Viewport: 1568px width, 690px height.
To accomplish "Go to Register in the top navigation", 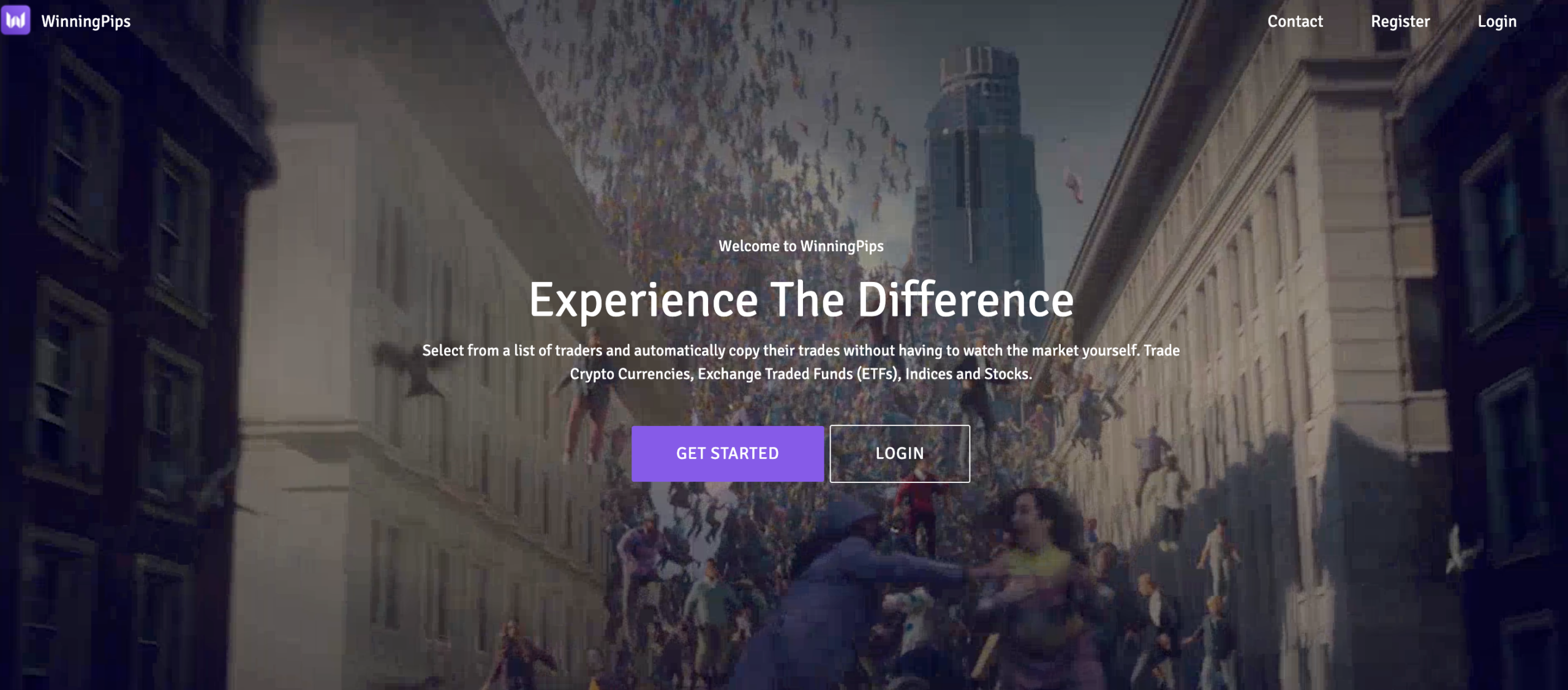I will 1400,21.
